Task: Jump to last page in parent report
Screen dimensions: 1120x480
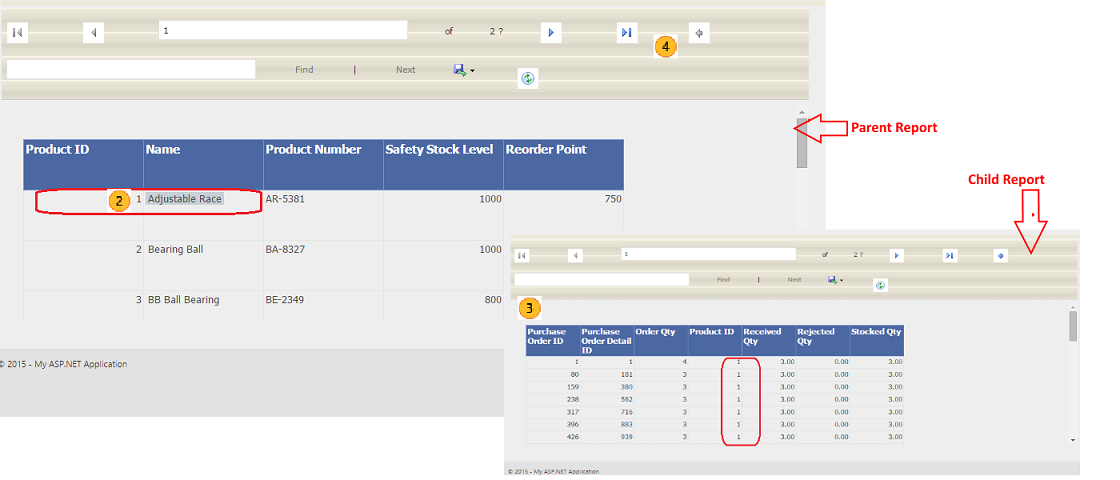Action: 626,33
